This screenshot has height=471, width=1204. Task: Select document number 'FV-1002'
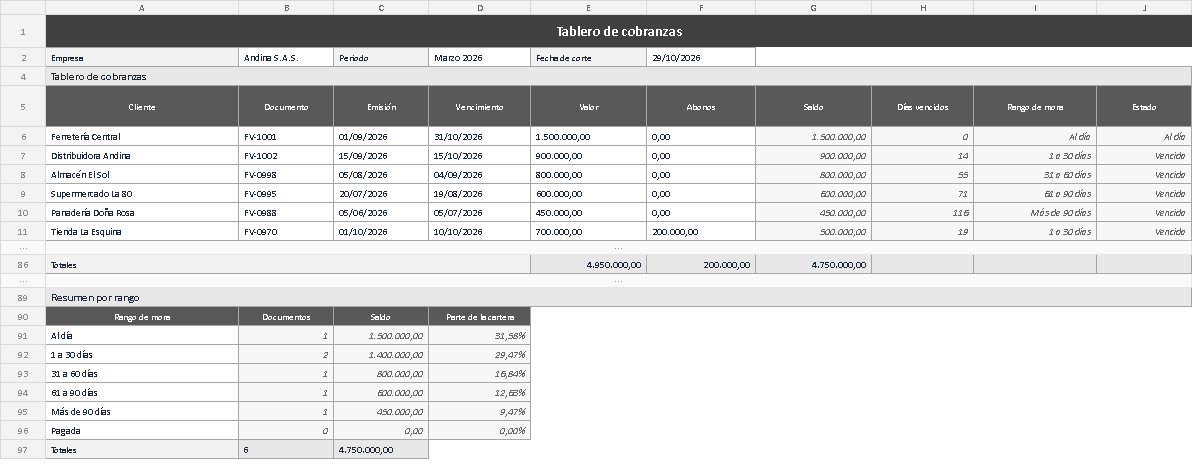(x=286, y=156)
